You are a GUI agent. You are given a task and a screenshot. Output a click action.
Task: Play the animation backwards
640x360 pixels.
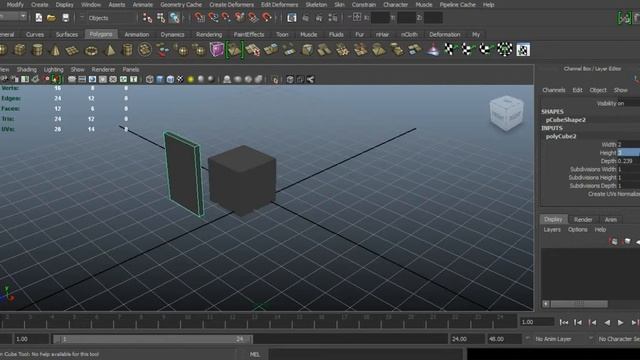tap(607, 322)
